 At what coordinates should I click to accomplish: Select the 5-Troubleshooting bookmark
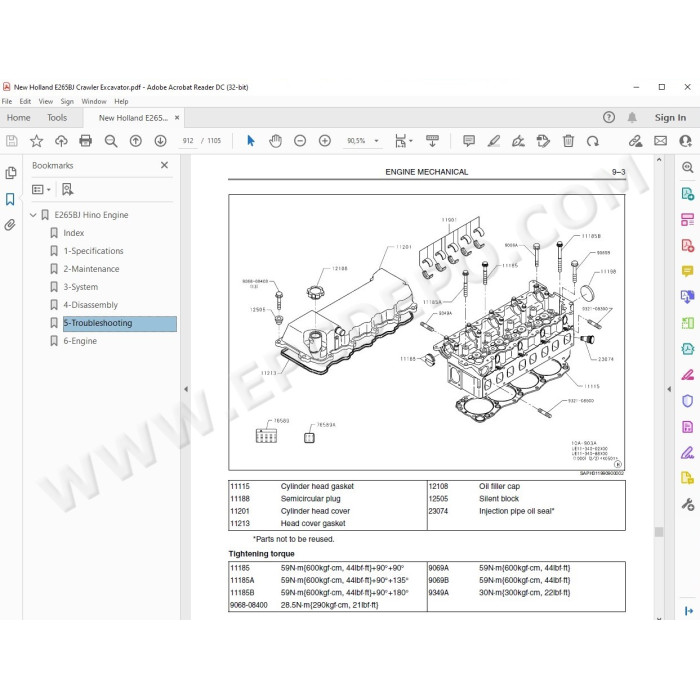[120, 323]
